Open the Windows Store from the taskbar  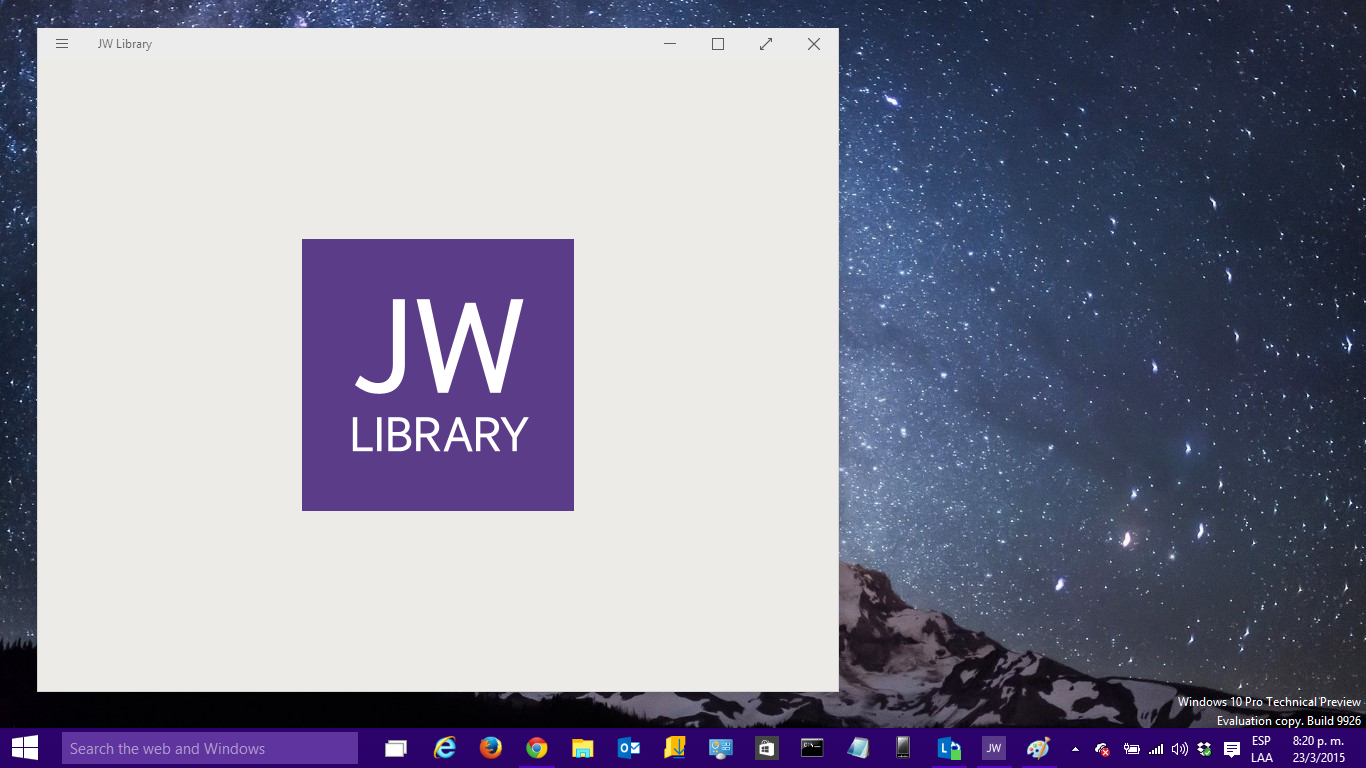point(767,748)
